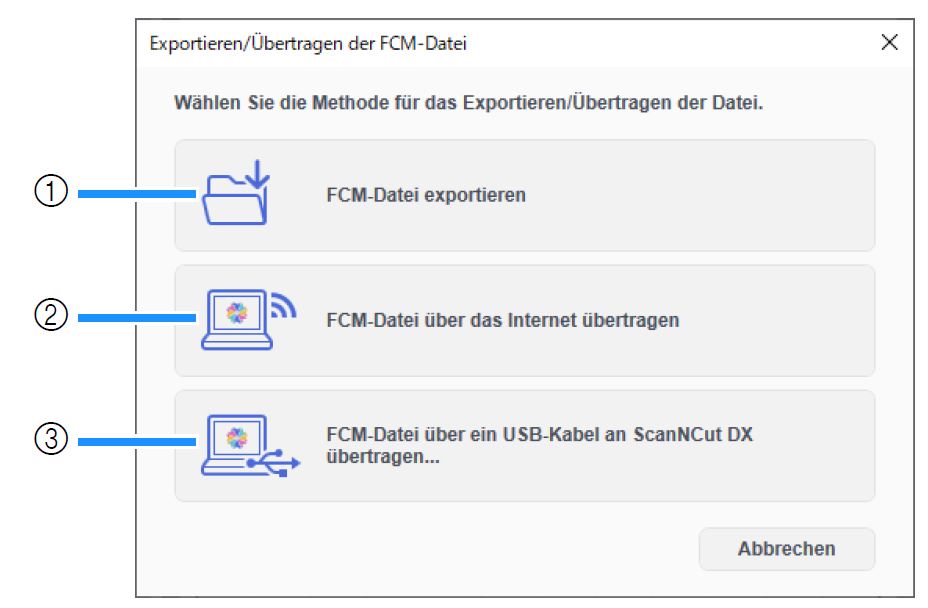Close the Exportieren/Übertragen dialog with X
928x608 pixels.
[x=889, y=42]
